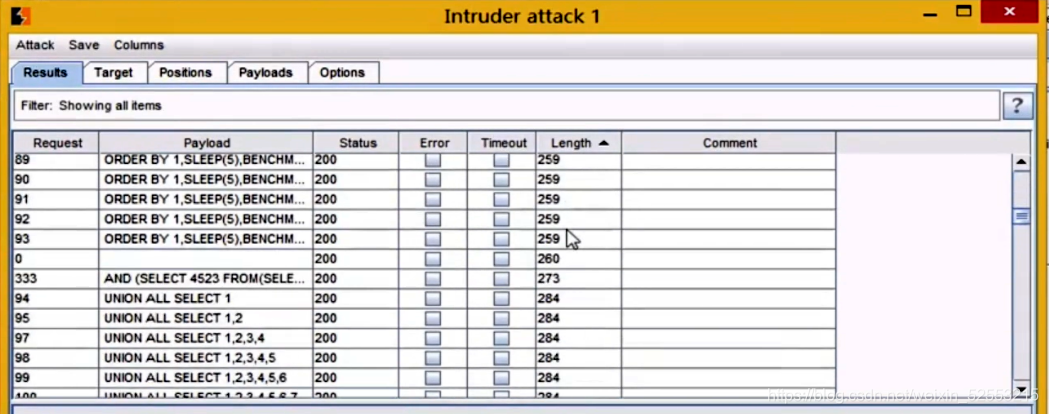Click the filter bar showing all items
This screenshot has width=1049, height=414.
point(506,106)
